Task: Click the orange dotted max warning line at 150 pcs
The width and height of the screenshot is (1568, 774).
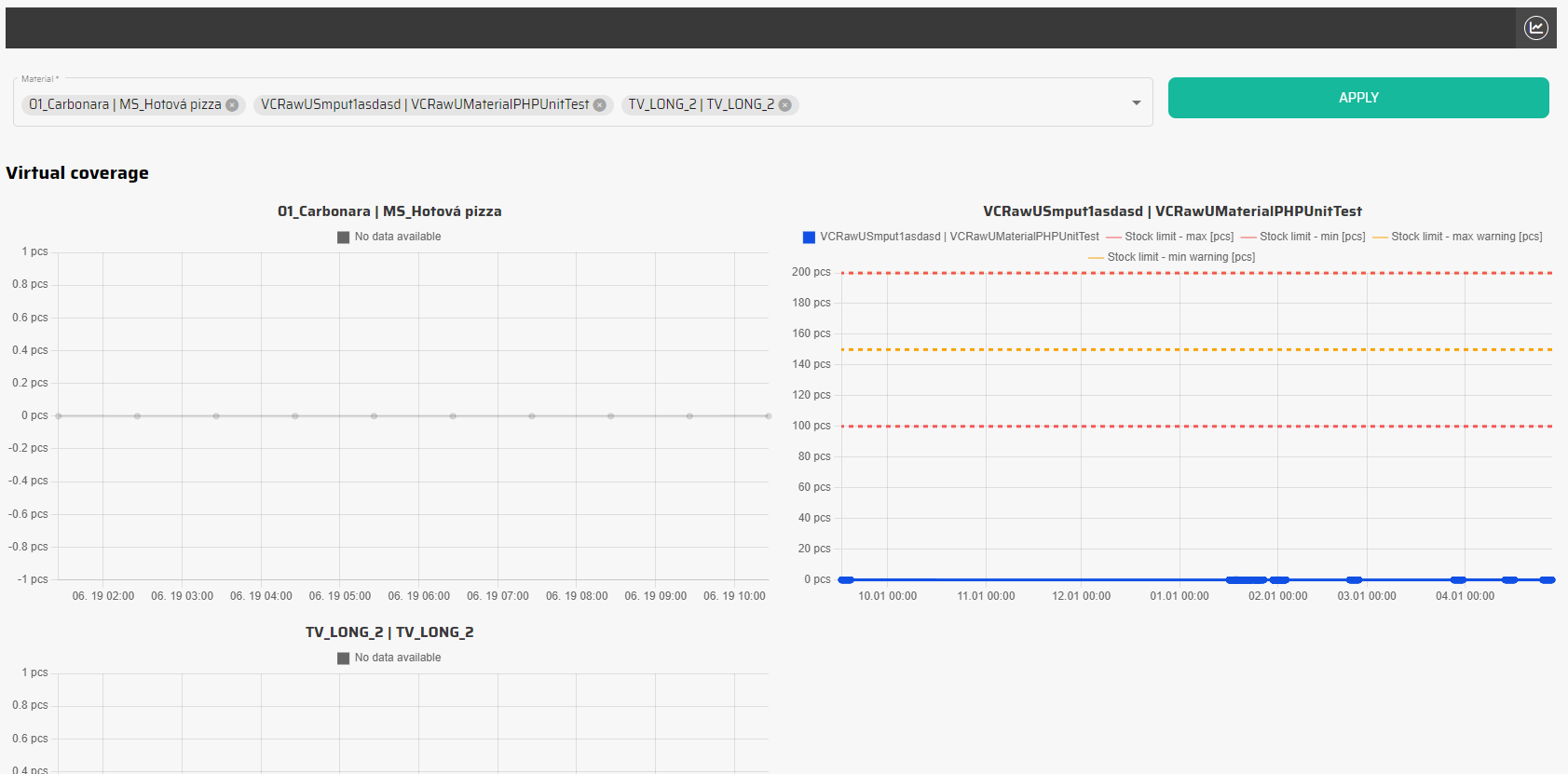Action: 1118,350
